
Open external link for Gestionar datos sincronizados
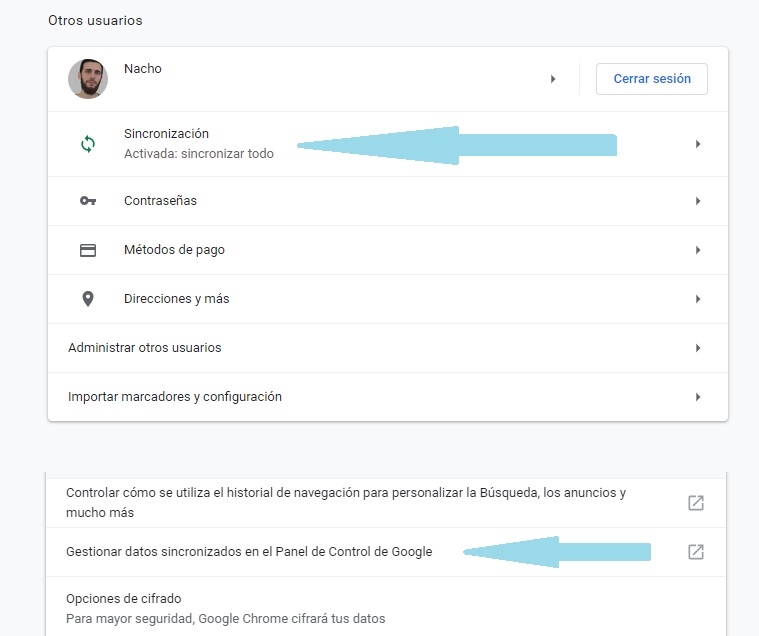(696, 552)
